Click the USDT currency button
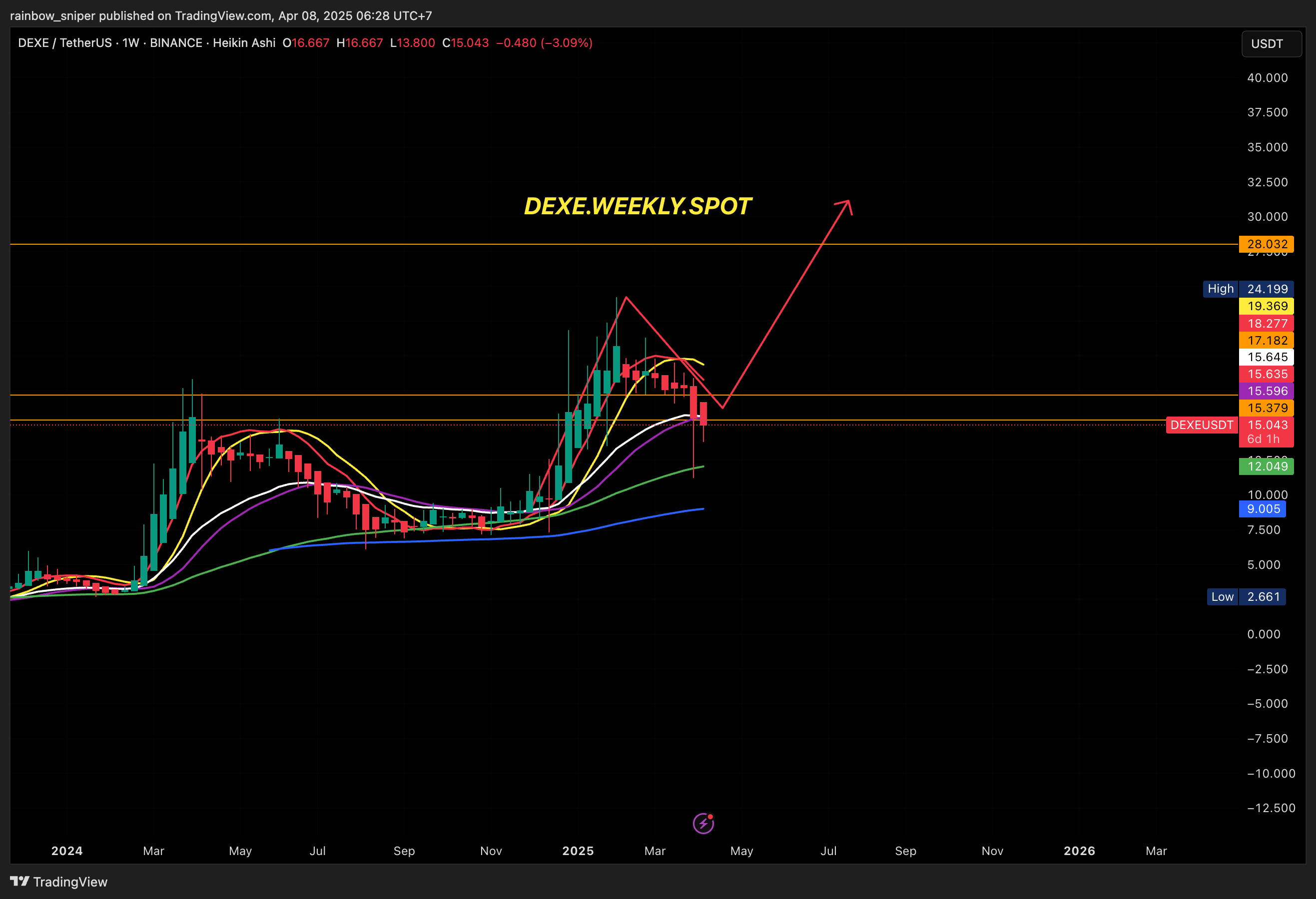 (1271, 43)
